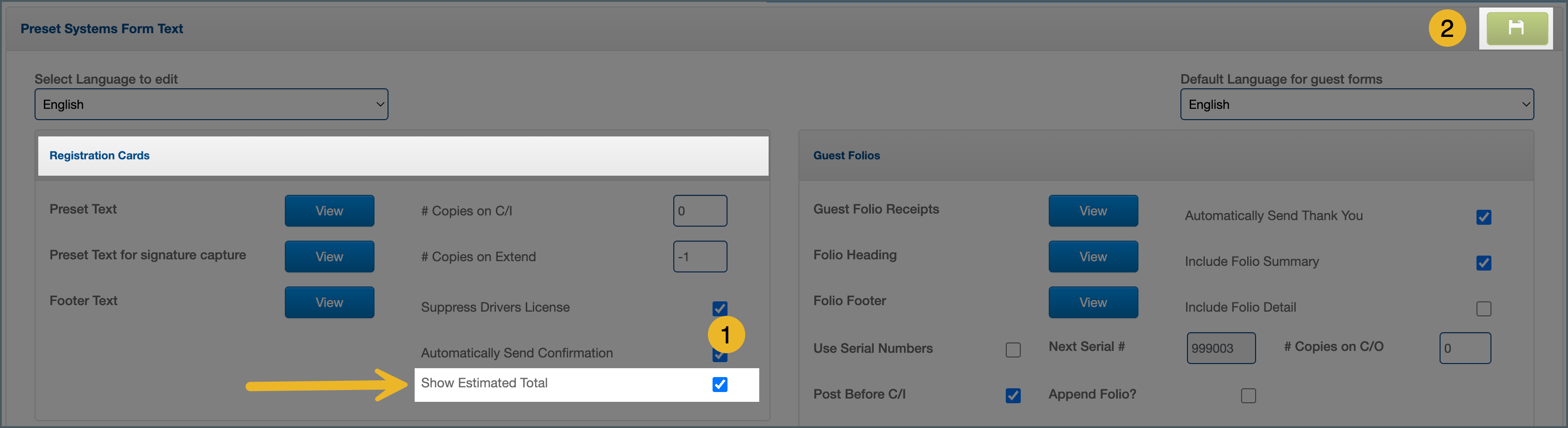The image size is (1568, 428).
Task: Toggle Show Estimated Total checkbox
Action: coord(720,384)
